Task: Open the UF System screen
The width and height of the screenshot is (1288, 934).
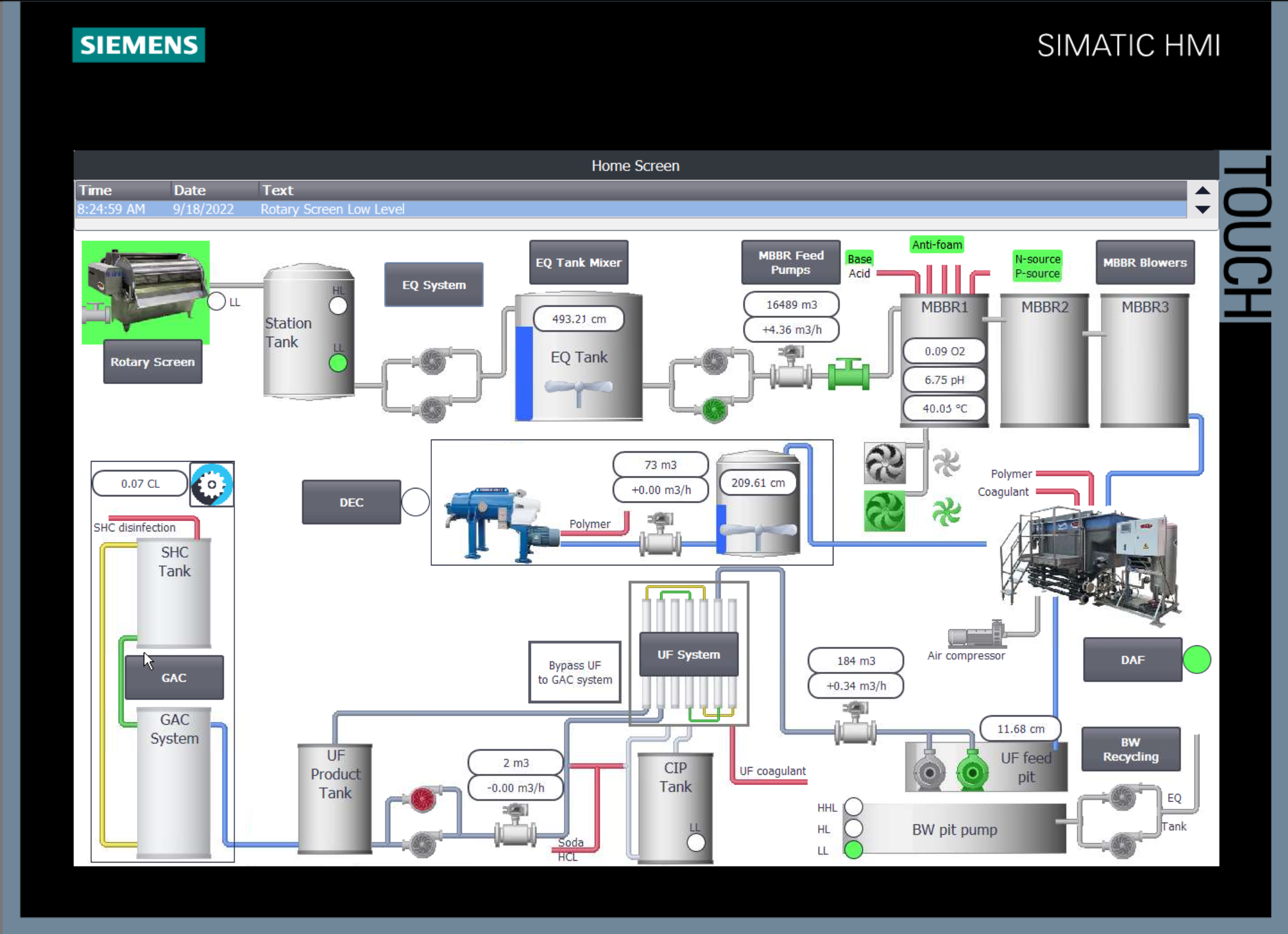Action: tap(688, 655)
